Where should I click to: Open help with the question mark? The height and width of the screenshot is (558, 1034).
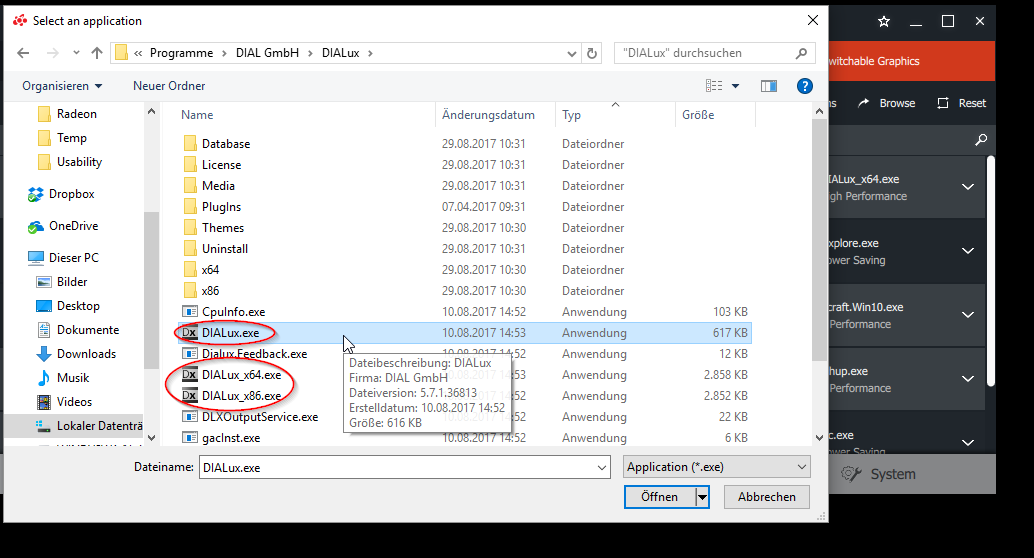coord(805,86)
